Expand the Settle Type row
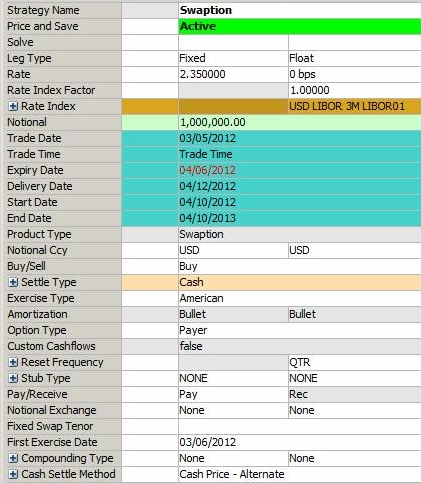This screenshot has width=422, height=484. (x=13, y=282)
